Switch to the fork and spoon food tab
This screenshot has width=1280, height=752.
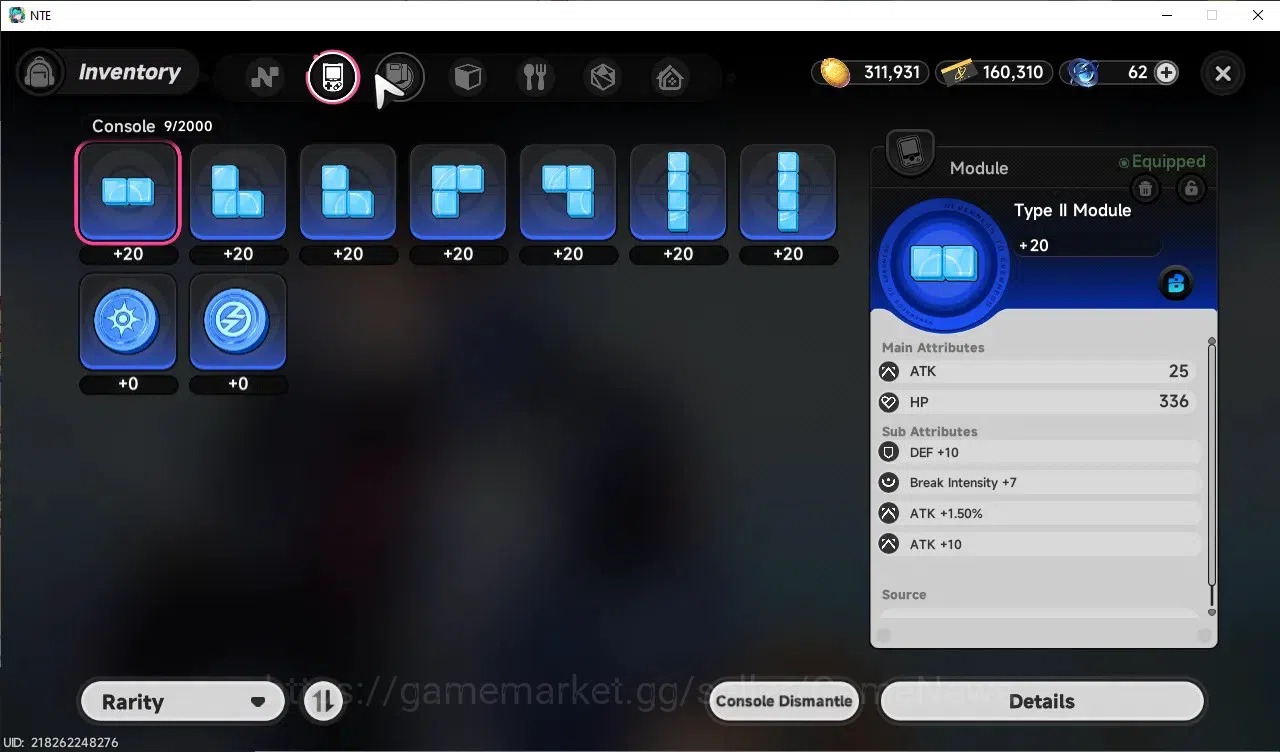click(x=535, y=77)
